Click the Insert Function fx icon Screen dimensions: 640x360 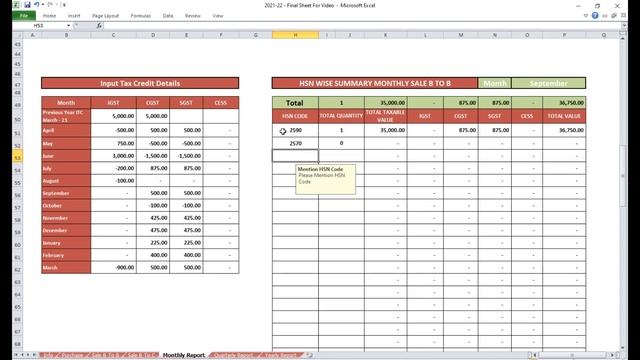99,25
